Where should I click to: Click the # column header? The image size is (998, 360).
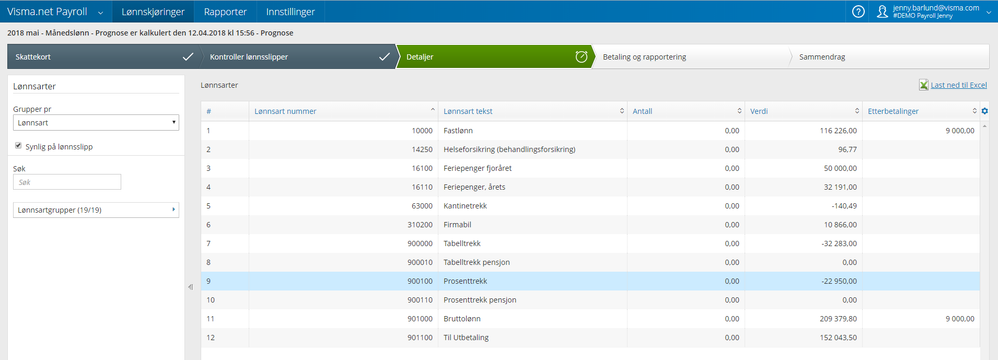(225, 111)
